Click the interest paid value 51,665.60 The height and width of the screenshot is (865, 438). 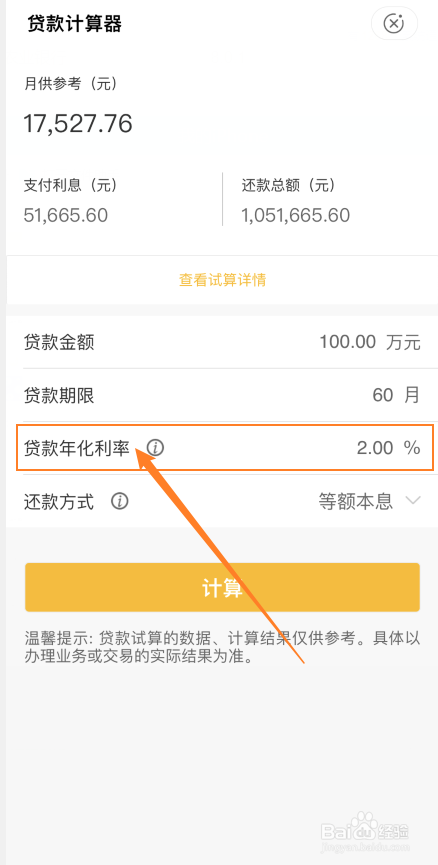(x=66, y=215)
